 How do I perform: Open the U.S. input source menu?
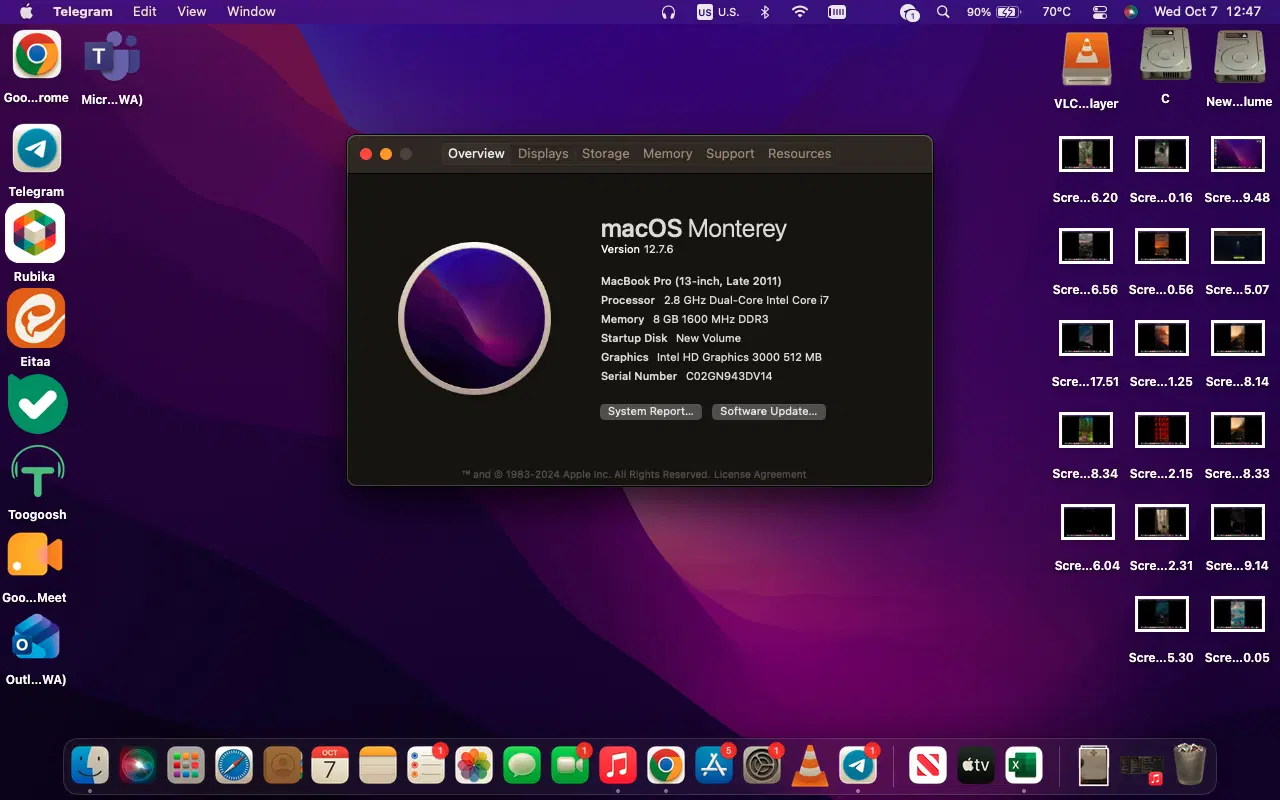[x=718, y=12]
